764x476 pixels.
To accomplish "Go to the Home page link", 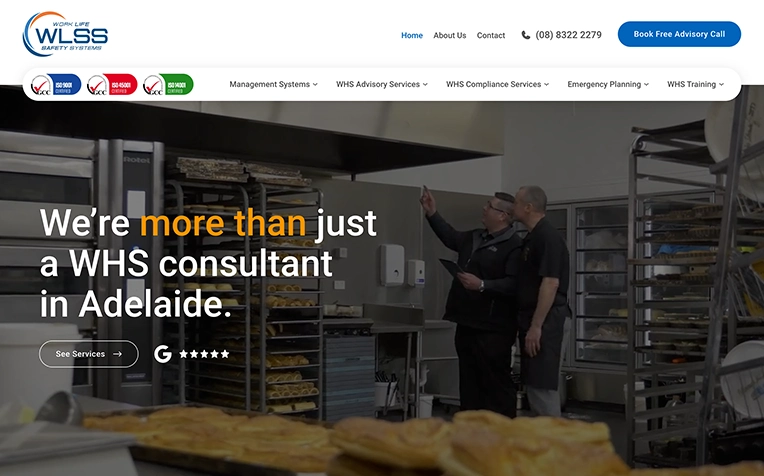I will click(412, 35).
